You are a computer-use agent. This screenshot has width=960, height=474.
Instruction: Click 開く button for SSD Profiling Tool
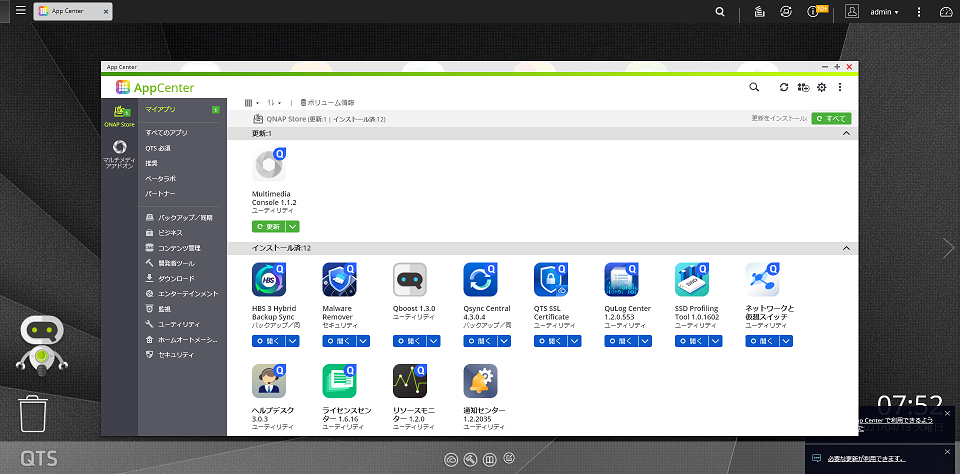click(x=692, y=341)
